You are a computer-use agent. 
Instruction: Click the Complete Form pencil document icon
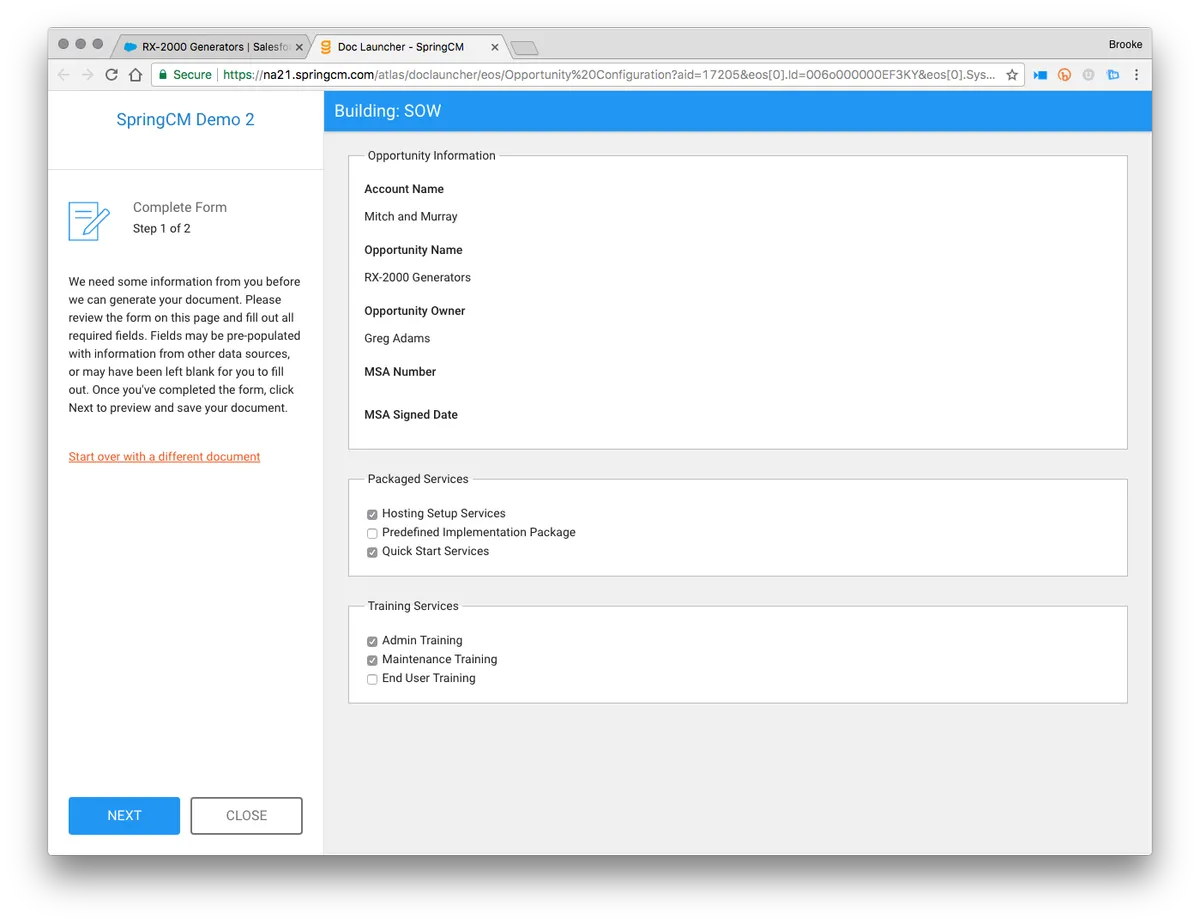tap(89, 221)
